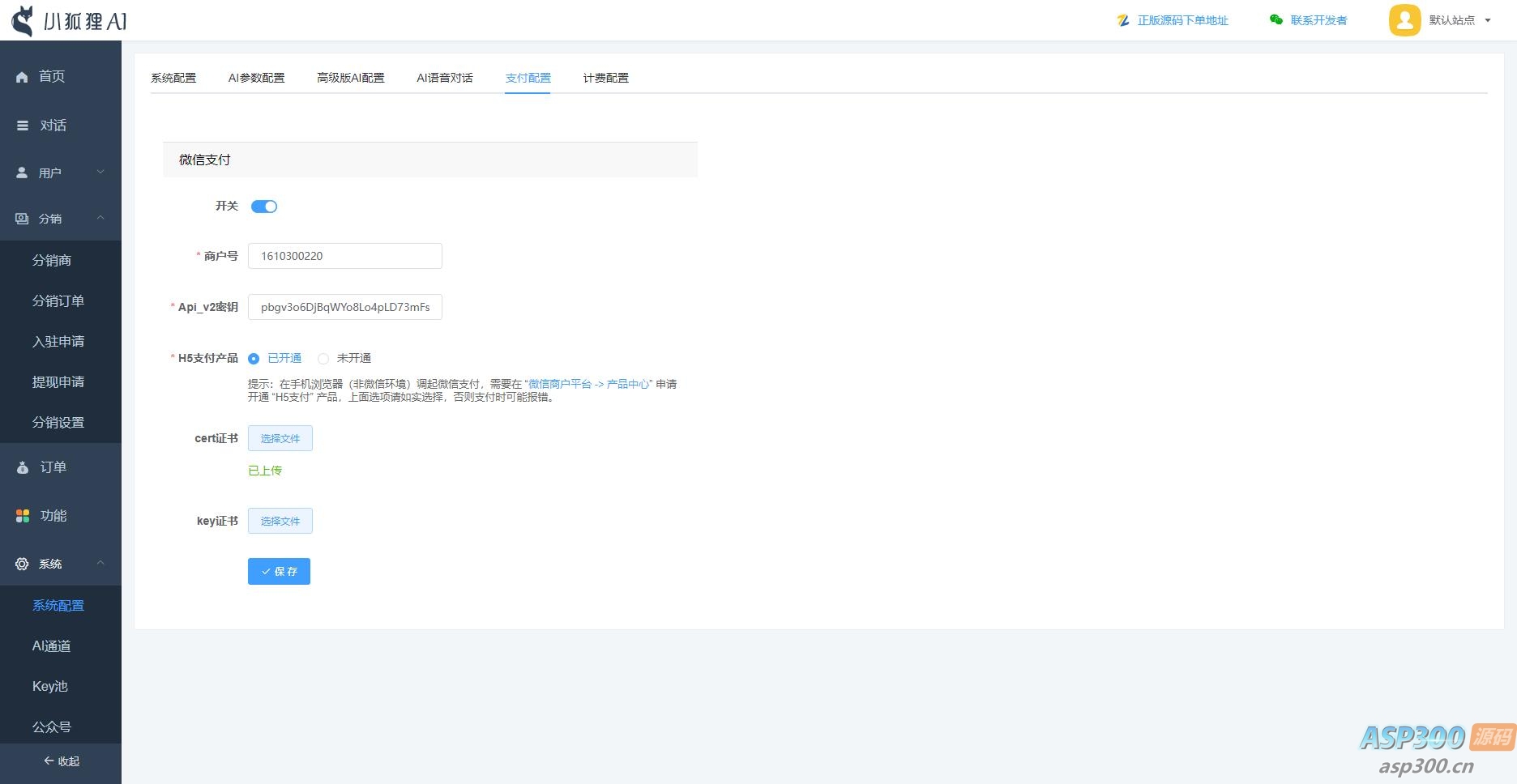Open the 首页 home icon in the sidebar
1517x784 pixels.
[x=21, y=76]
